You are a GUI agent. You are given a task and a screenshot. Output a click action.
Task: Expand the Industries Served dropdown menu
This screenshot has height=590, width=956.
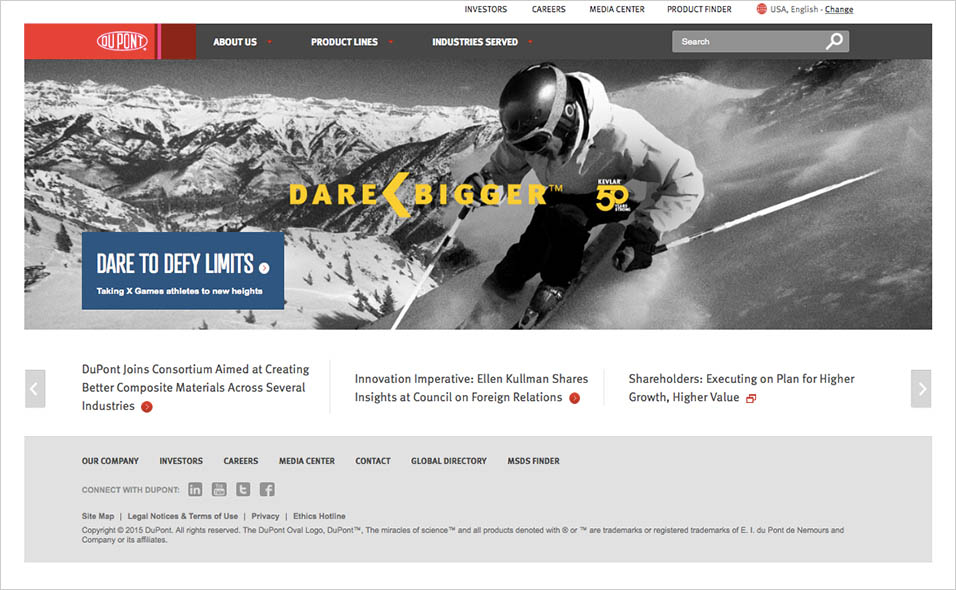coord(481,42)
